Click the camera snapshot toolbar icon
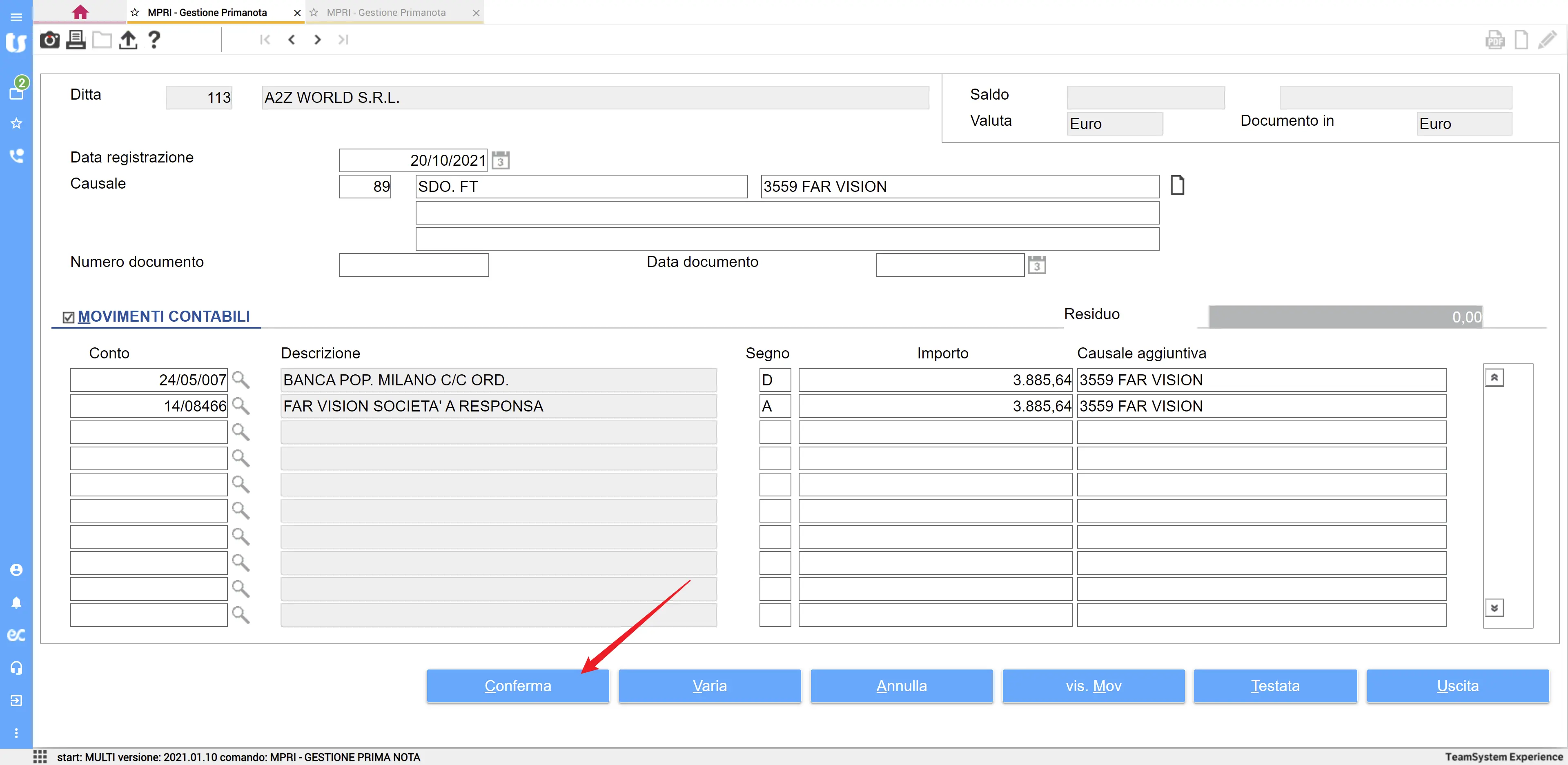This screenshot has height=765, width=1568. coord(49,40)
